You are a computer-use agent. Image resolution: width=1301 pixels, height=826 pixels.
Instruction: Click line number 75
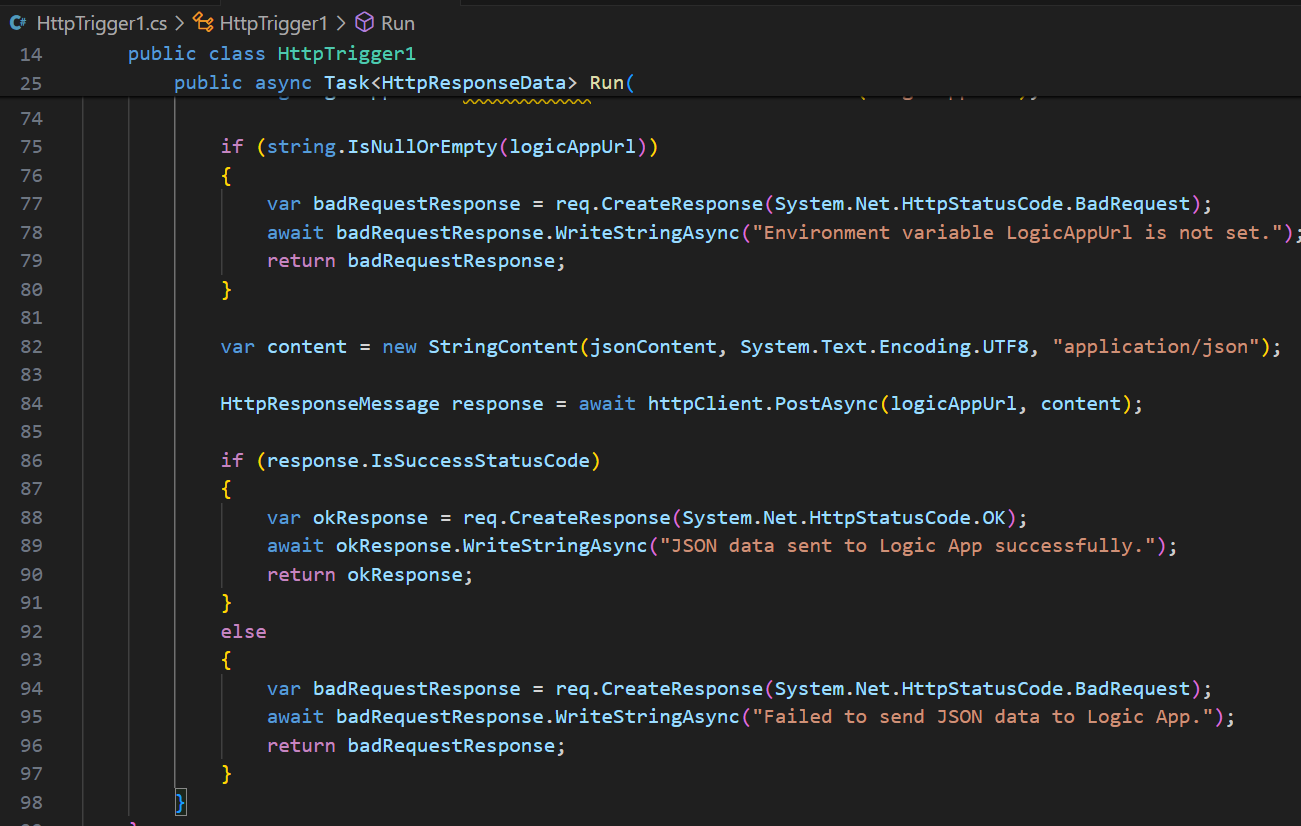[x=31, y=146]
